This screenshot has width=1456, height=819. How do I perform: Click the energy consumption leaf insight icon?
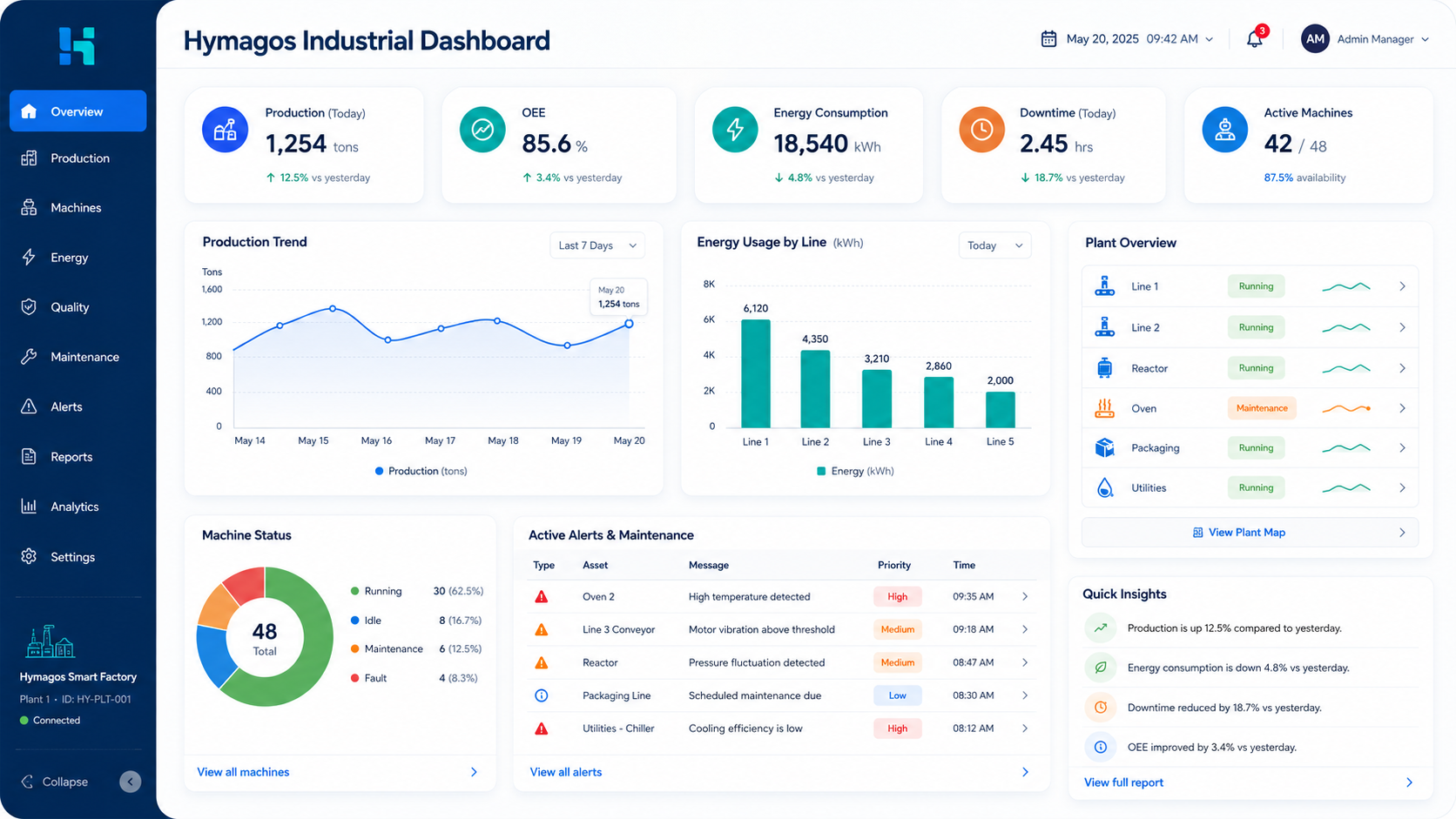1101,668
